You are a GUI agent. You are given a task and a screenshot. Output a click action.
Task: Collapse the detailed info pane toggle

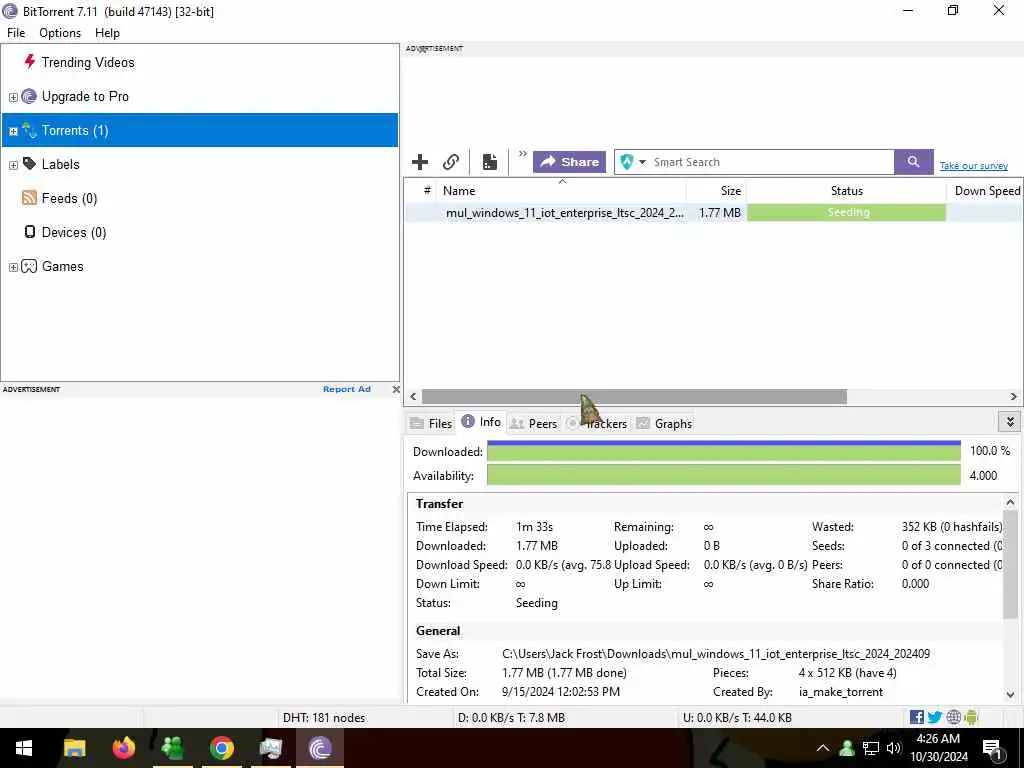tap(1010, 422)
